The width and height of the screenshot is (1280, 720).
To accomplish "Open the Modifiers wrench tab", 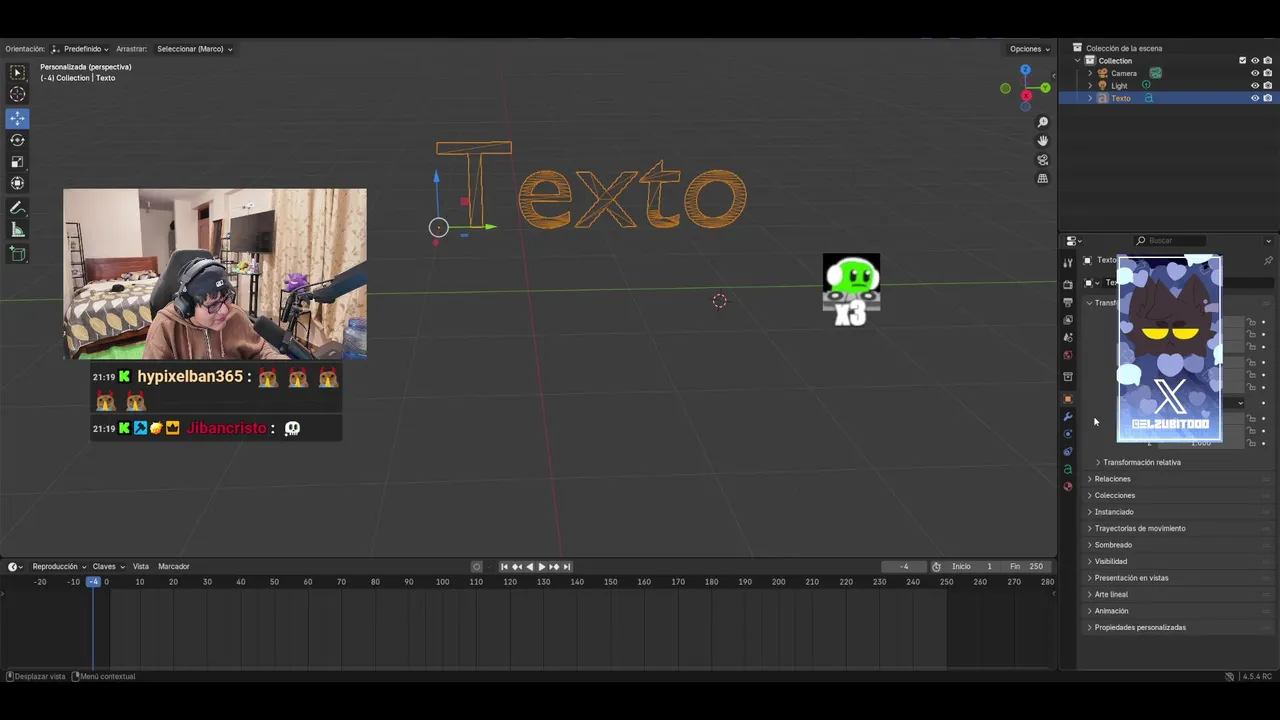I will pos(1068,417).
